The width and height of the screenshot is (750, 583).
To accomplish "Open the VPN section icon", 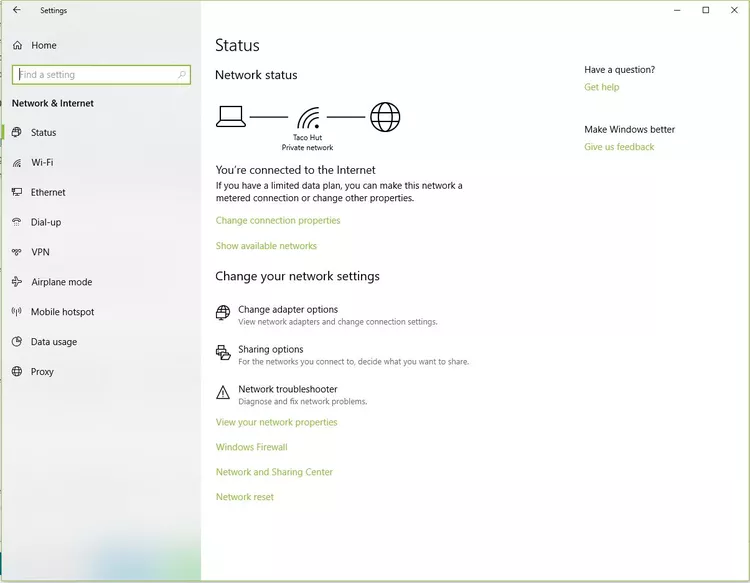I will 17,252.
